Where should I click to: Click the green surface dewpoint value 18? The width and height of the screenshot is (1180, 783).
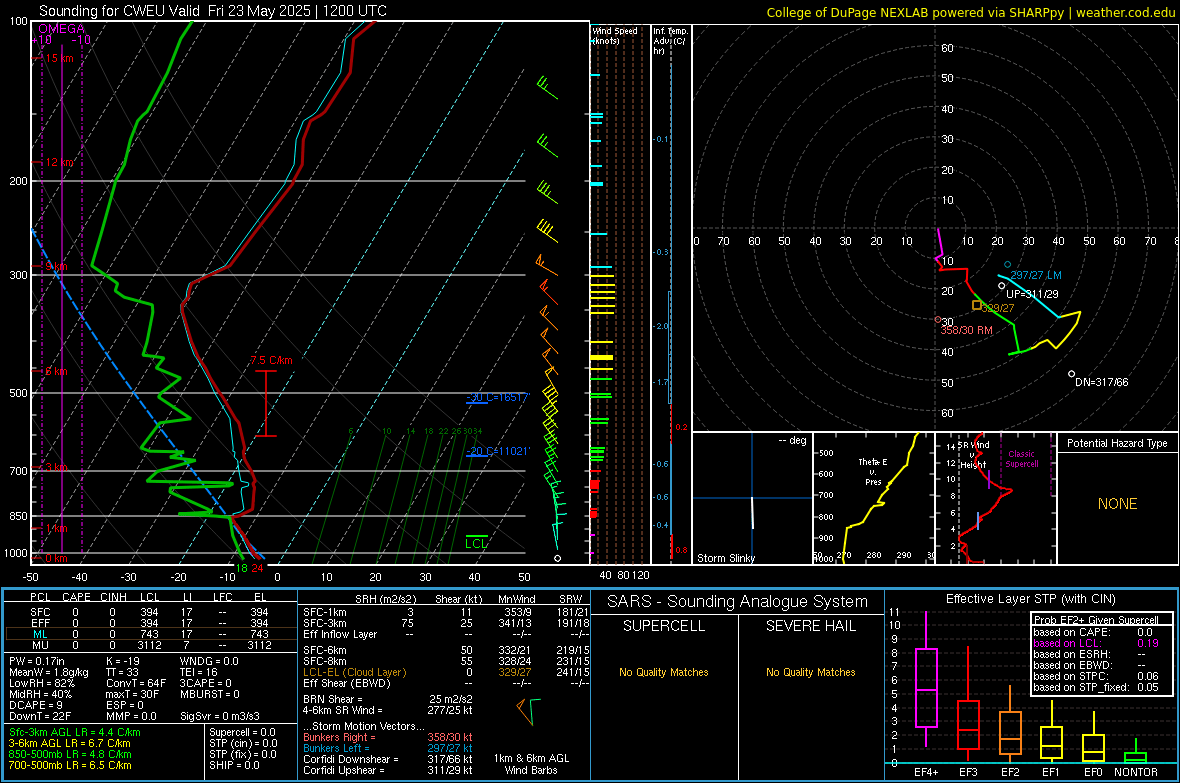tap(242, 568)
